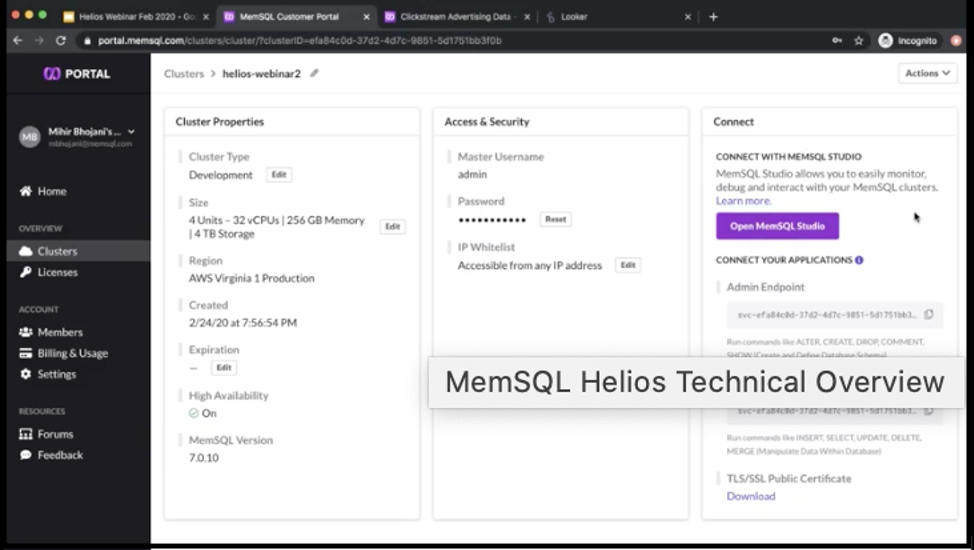This screenshot has height=550, width=974.
Task: Go forward in browser history
Action: 39,40
